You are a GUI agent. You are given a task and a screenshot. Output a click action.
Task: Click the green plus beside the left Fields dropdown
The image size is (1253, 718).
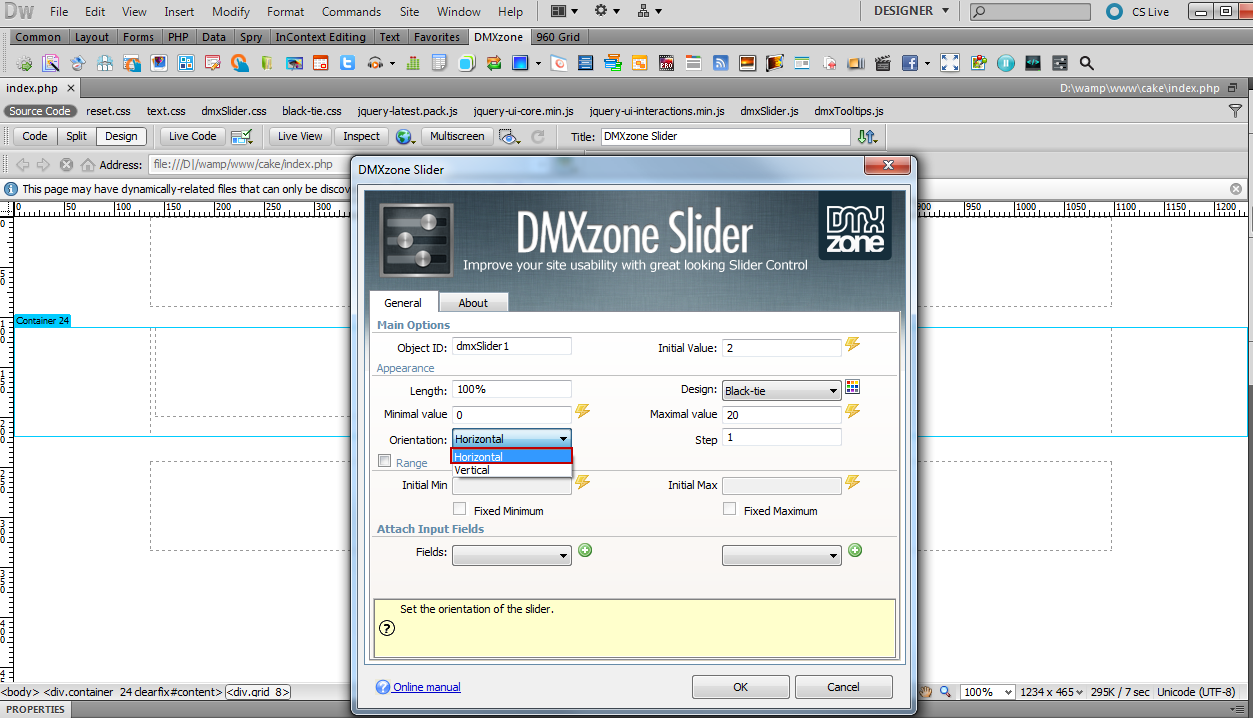click(x=585, y=550)
